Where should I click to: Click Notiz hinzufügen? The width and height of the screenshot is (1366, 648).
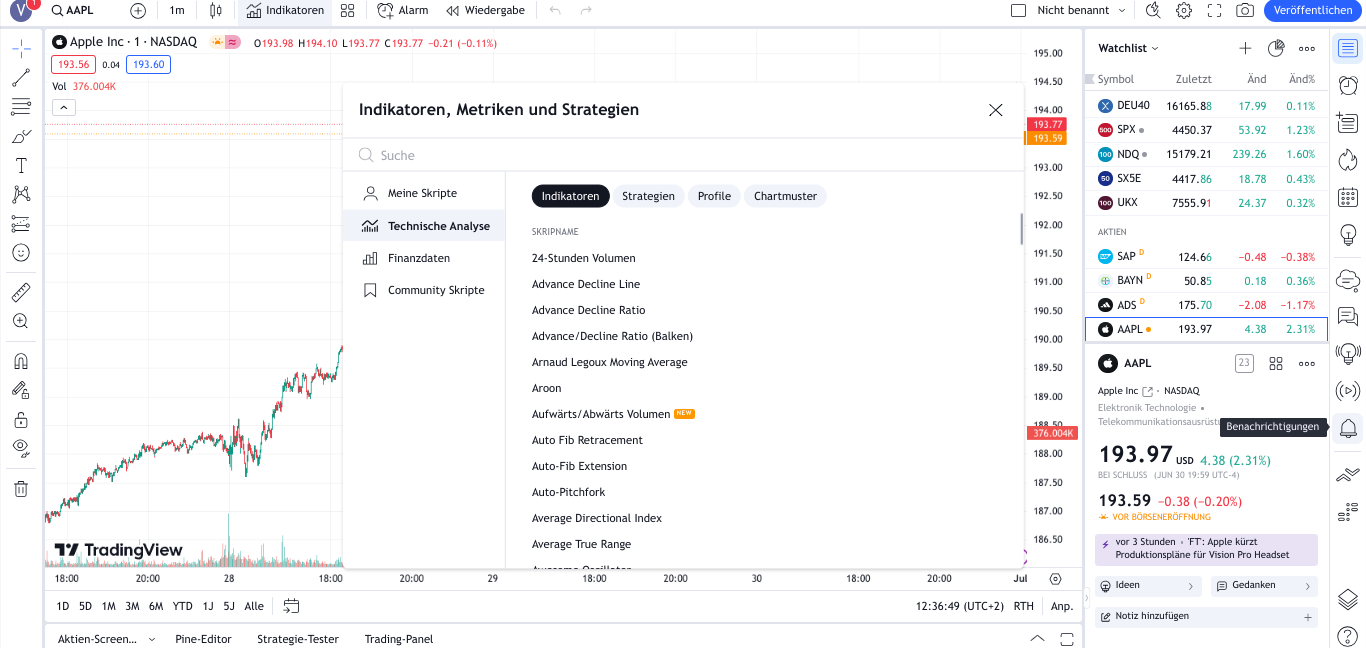(1206, 616)
